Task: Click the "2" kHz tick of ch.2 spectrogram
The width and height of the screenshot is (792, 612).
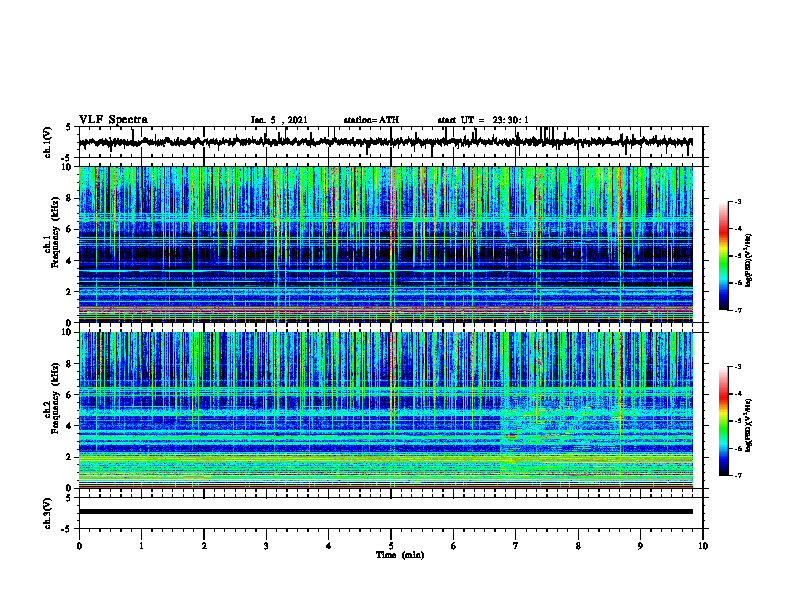Action: coord(70,457)
